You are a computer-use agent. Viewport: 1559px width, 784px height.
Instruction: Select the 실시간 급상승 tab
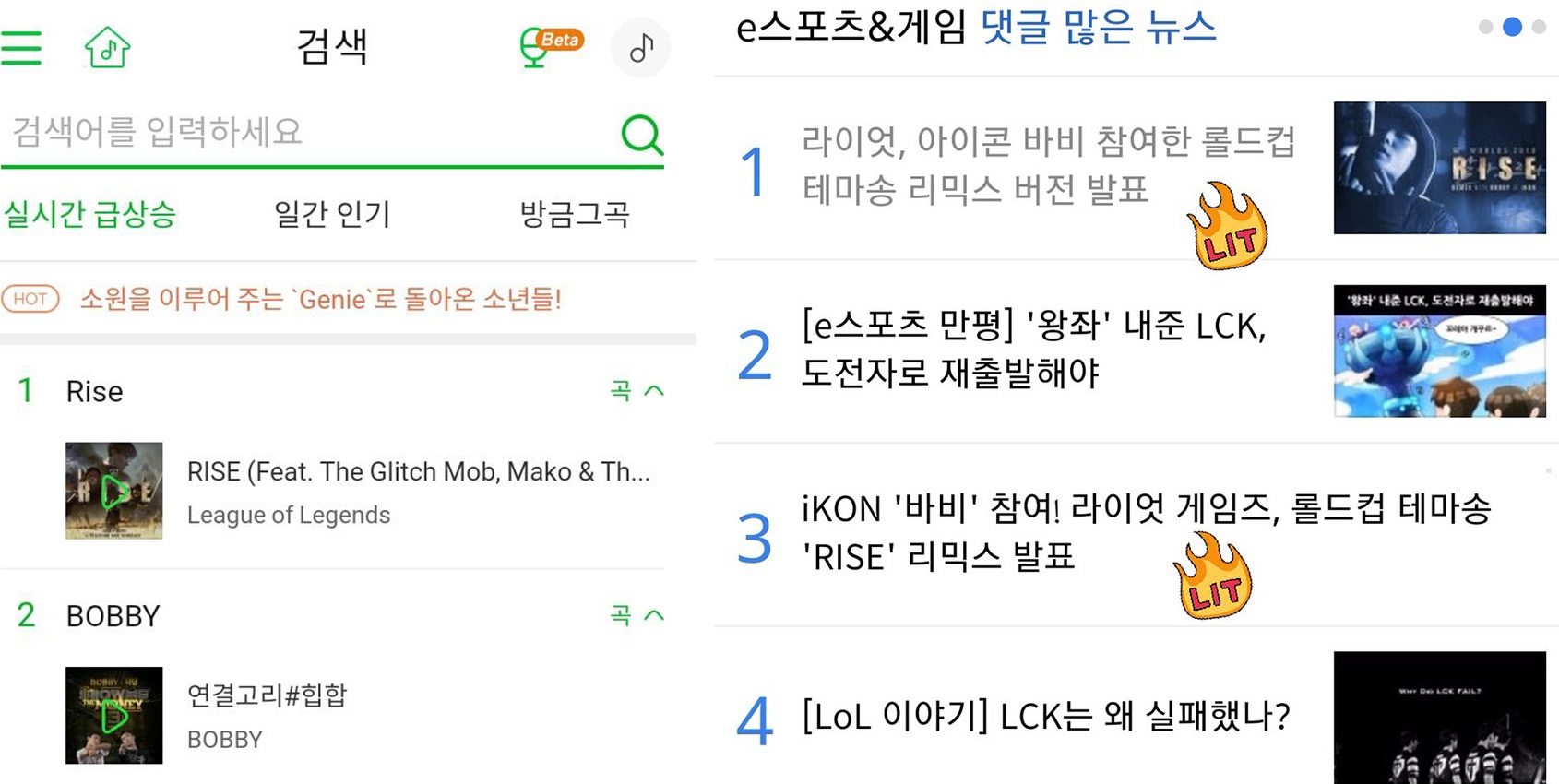point(89,214)
